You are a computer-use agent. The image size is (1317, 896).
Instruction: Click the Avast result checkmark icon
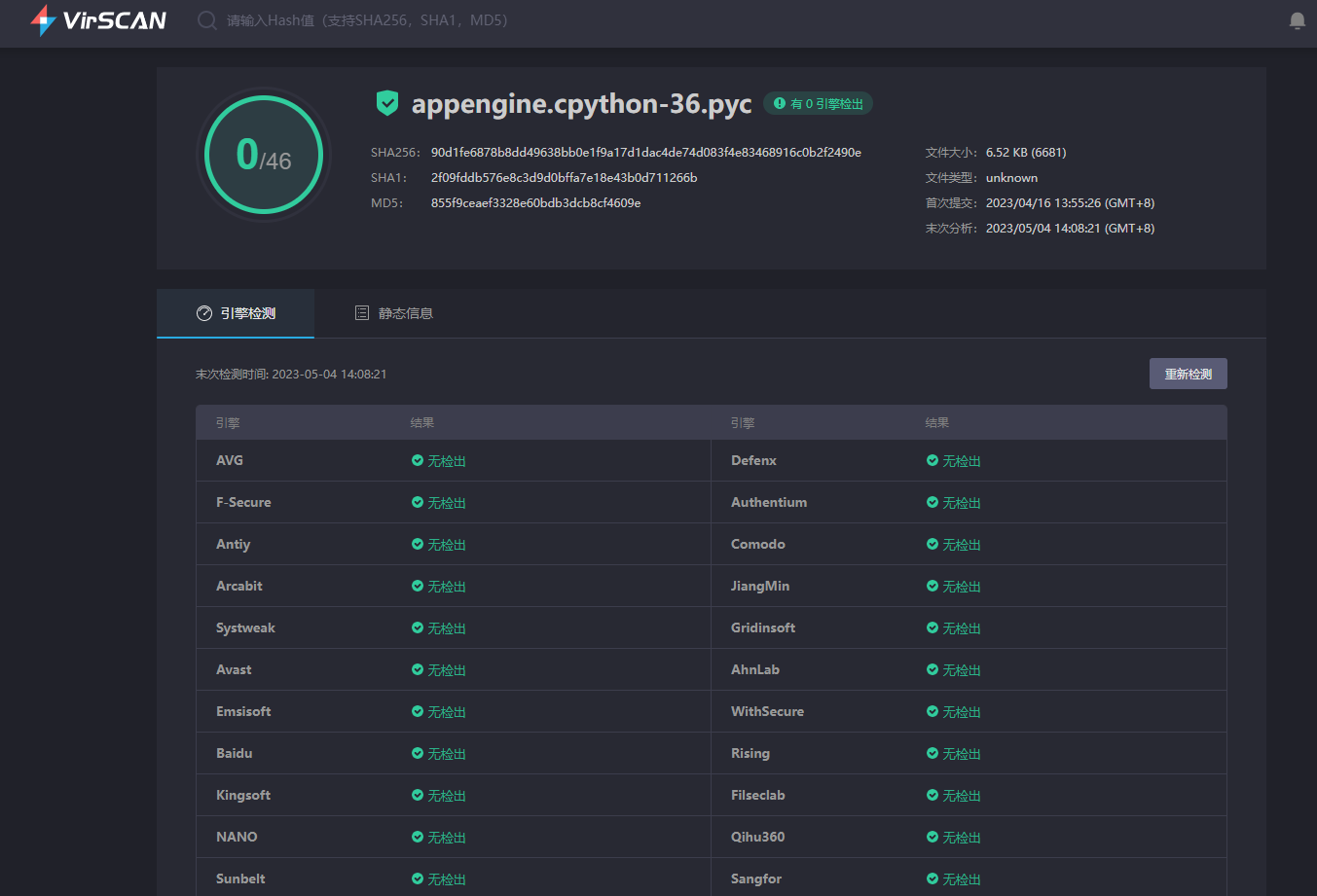(418, 669)
